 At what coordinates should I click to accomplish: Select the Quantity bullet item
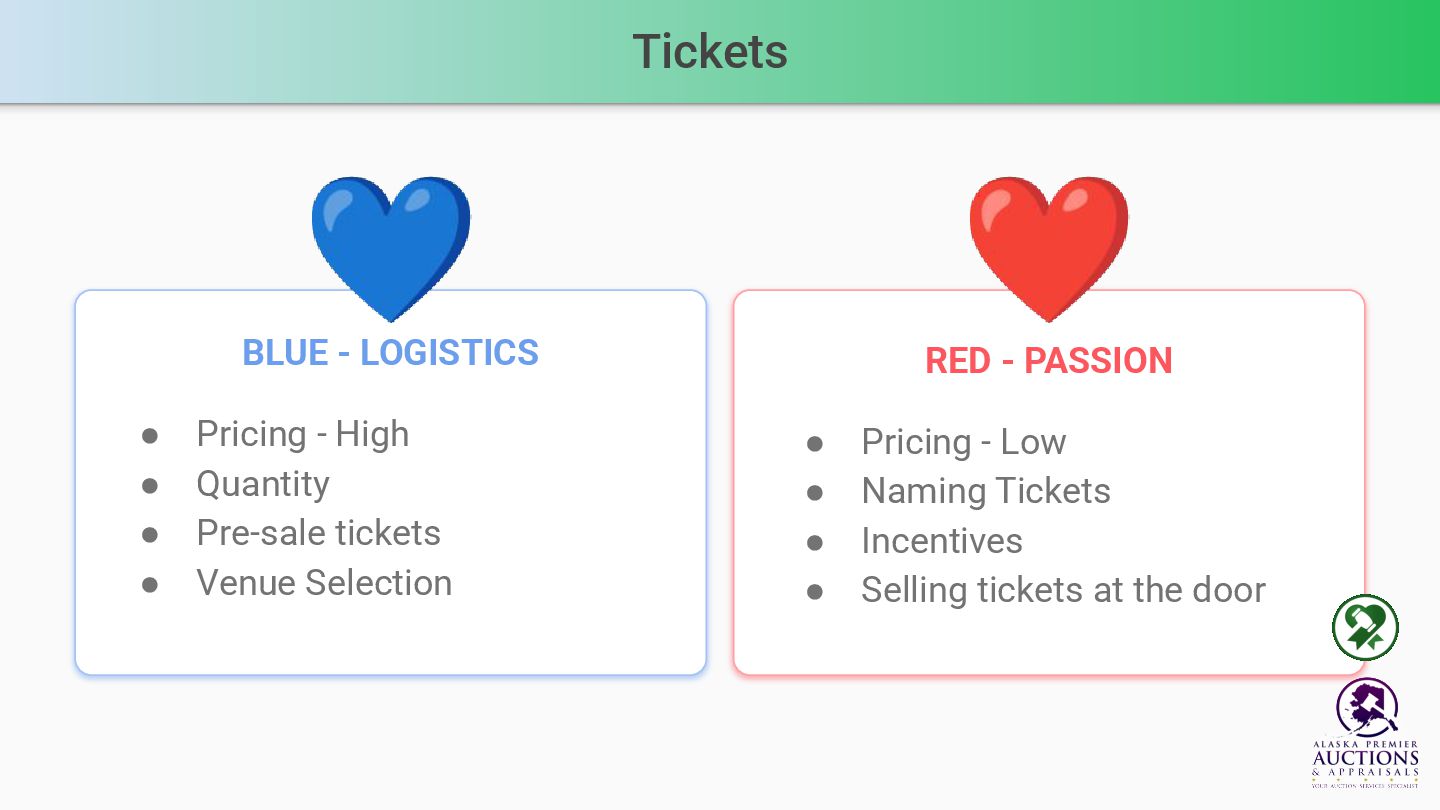(263, 484)
